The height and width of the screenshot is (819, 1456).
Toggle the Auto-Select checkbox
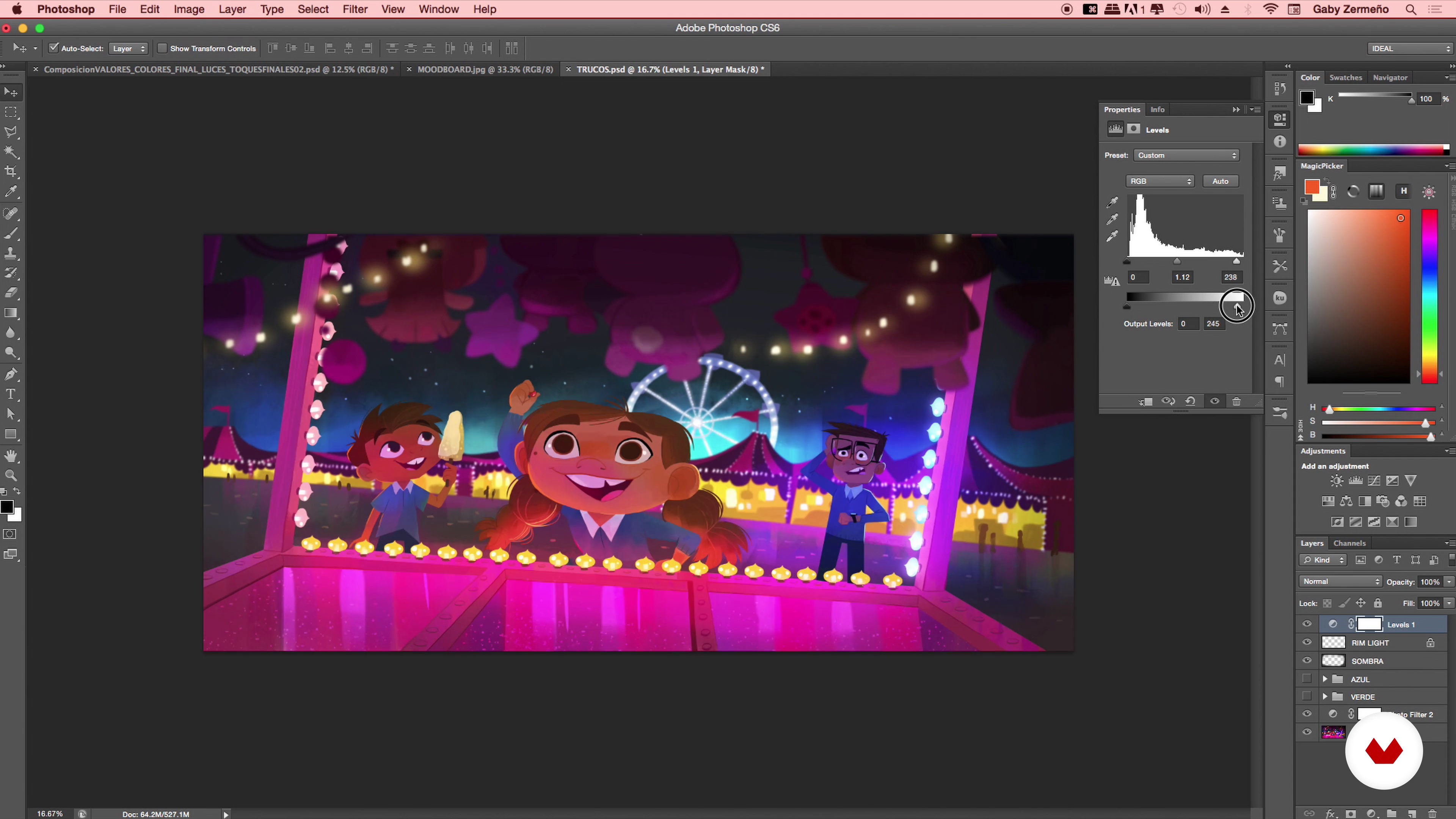pyautogui.click(x=54, y=48)
